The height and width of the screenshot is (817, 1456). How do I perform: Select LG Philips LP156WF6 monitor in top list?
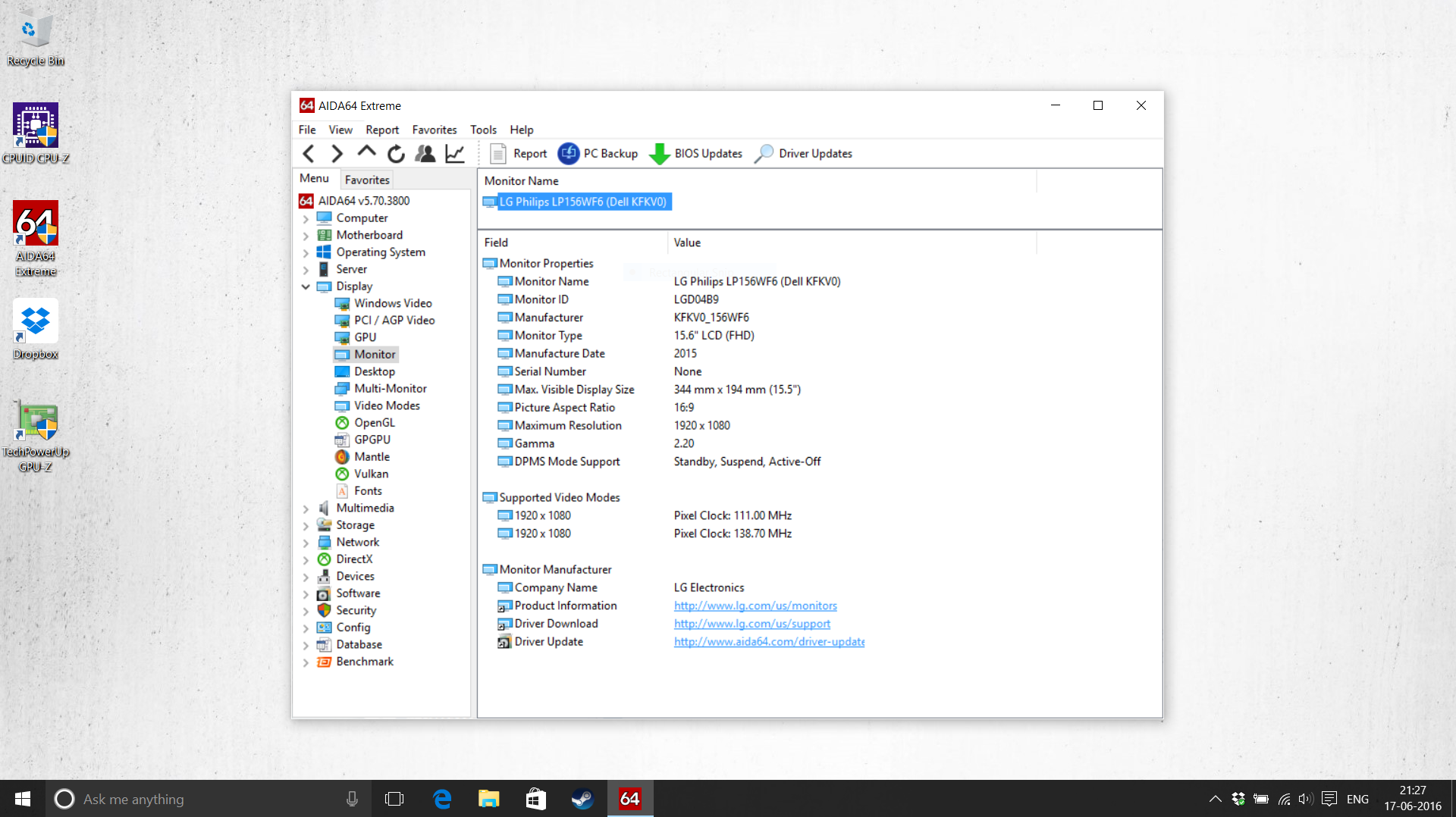click(x=576, y=202)
